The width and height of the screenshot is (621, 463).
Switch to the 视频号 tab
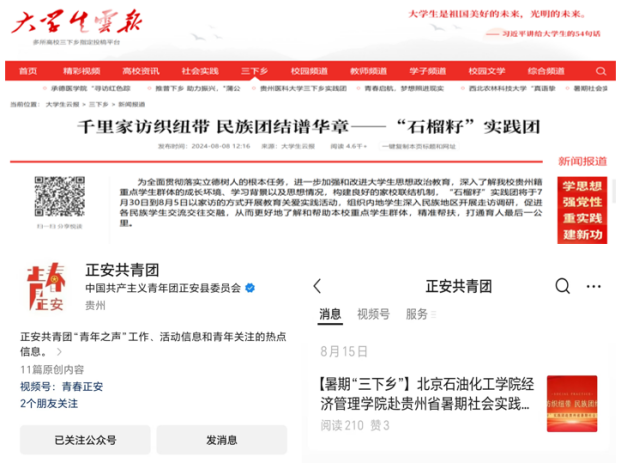point(374,314)
